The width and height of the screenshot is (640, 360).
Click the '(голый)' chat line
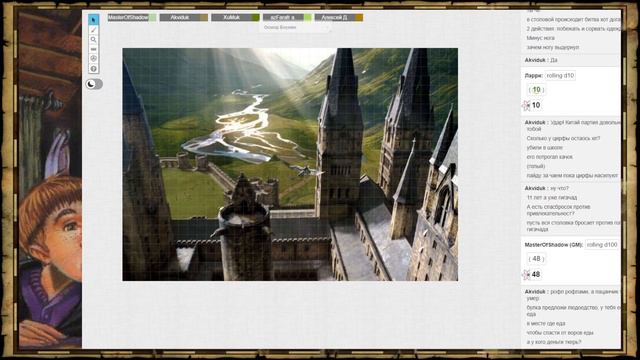tap(536, 167)
